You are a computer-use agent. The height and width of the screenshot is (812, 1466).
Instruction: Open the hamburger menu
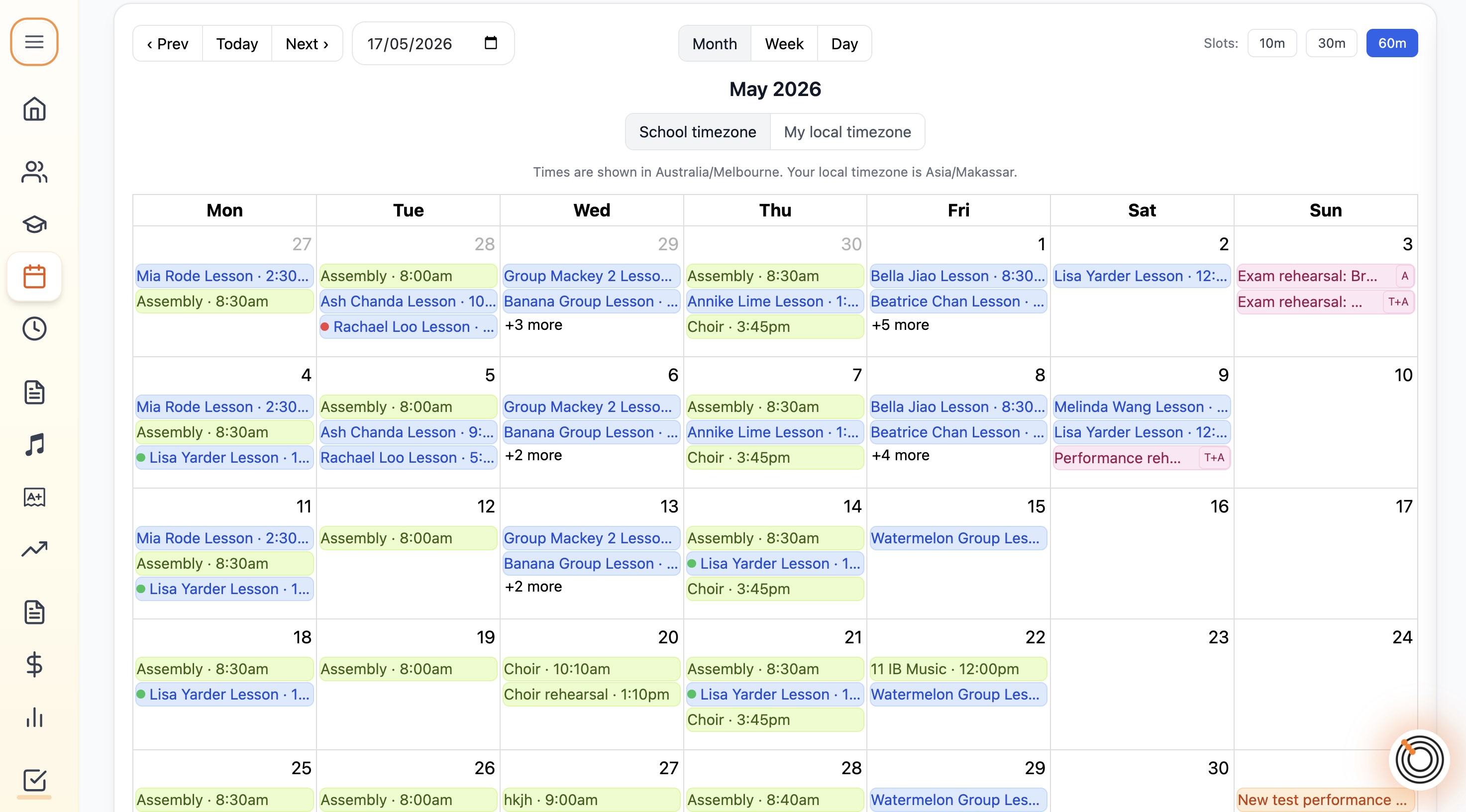click(x=34, y=41)
